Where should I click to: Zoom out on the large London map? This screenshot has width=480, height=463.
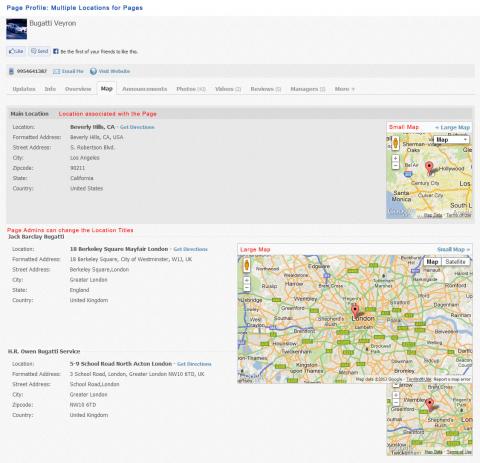pyautogui.click(x=247, y=287)
